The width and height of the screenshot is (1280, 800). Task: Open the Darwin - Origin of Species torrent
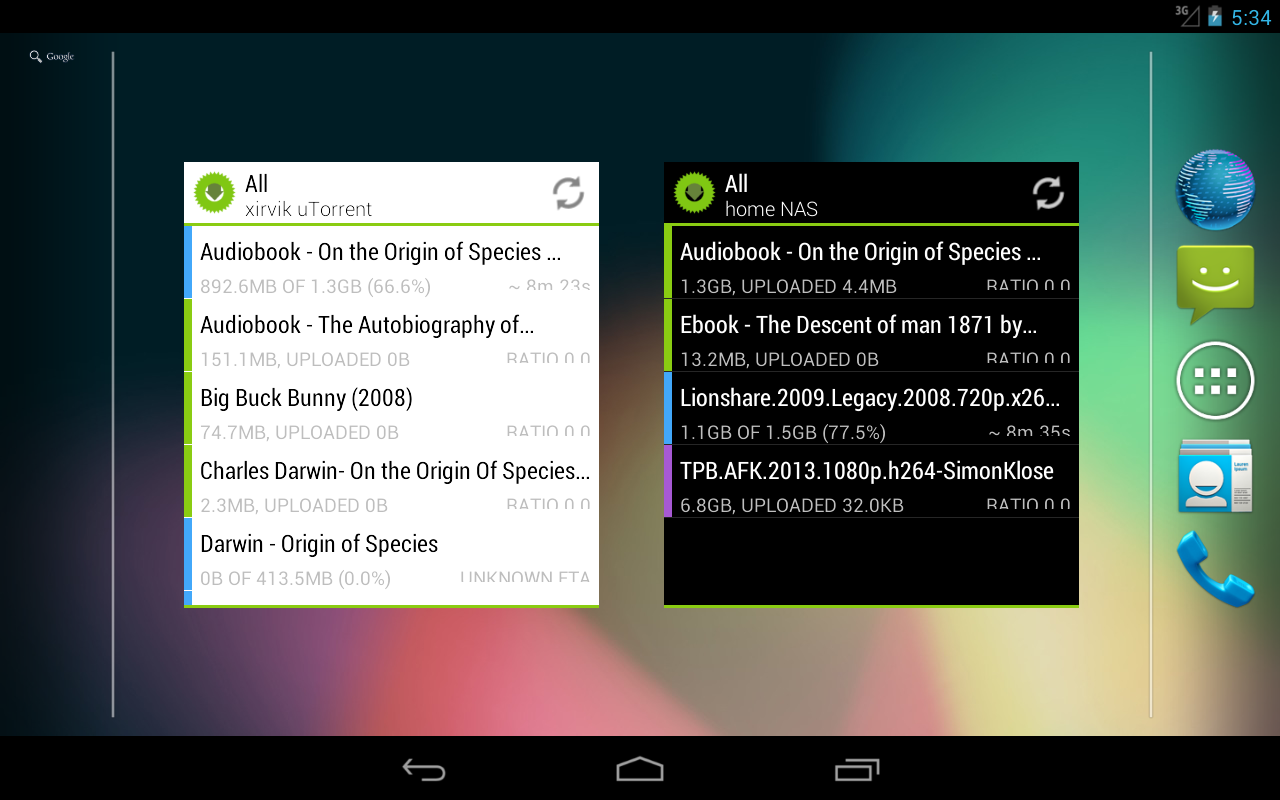(x=390, y=555)
